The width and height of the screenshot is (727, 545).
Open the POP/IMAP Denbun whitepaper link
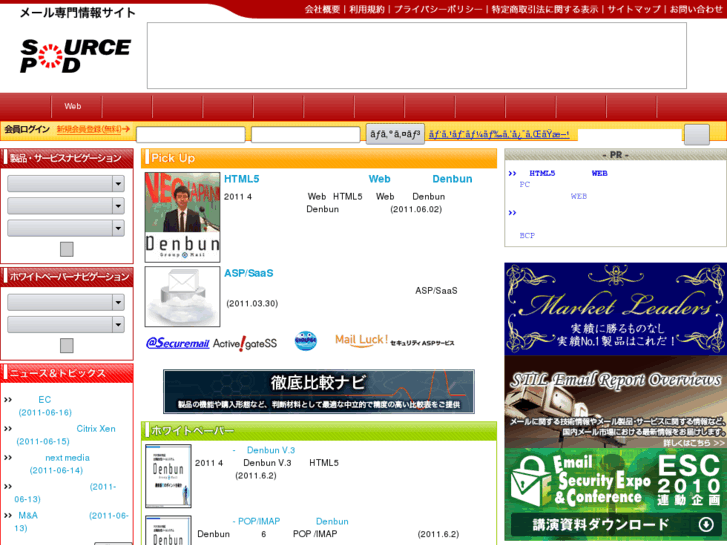coord(291,521)
